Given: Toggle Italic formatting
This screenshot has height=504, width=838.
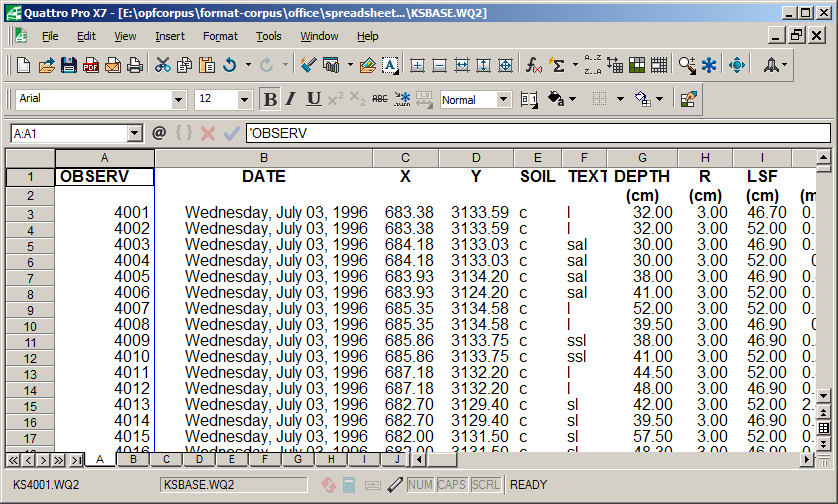Looking at the screenshot, I should [x=291, y=99].
